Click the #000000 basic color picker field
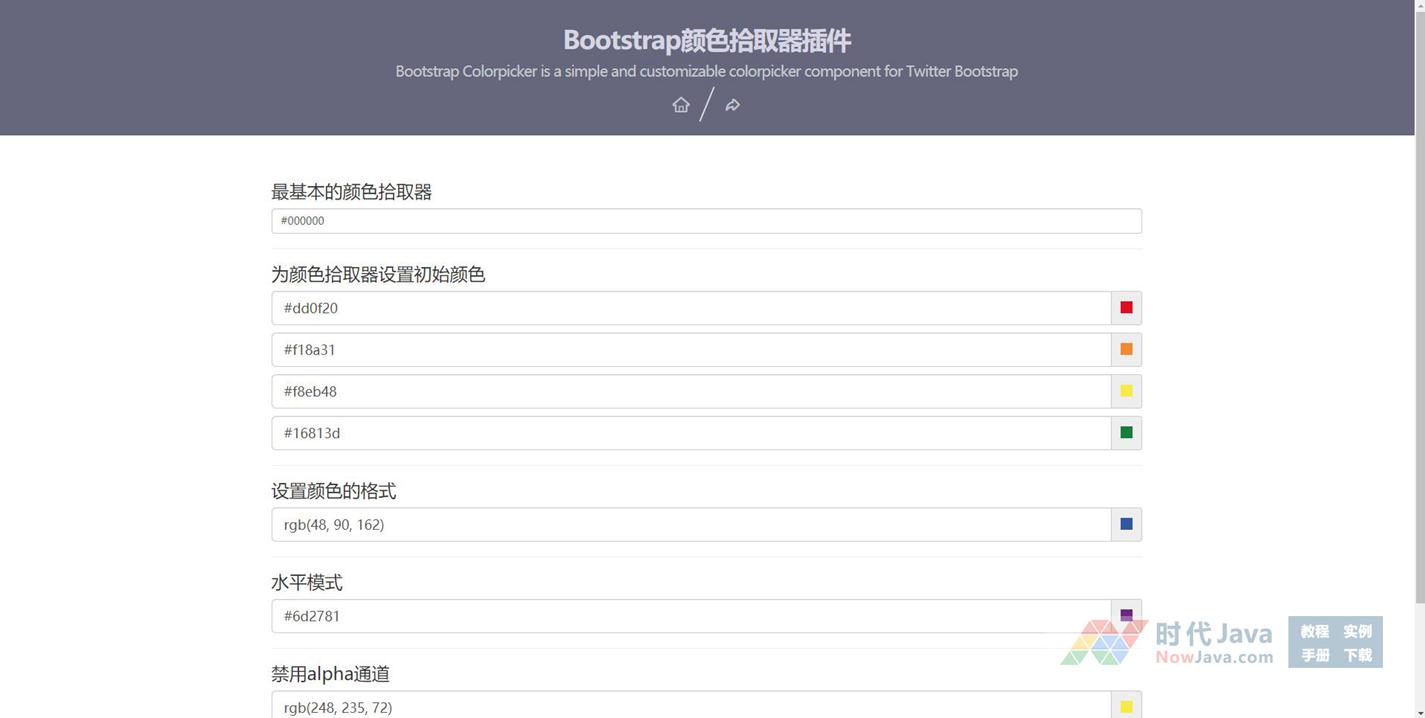The height and width of the screenshot is (718, 1425). click(x=706, y=221)
